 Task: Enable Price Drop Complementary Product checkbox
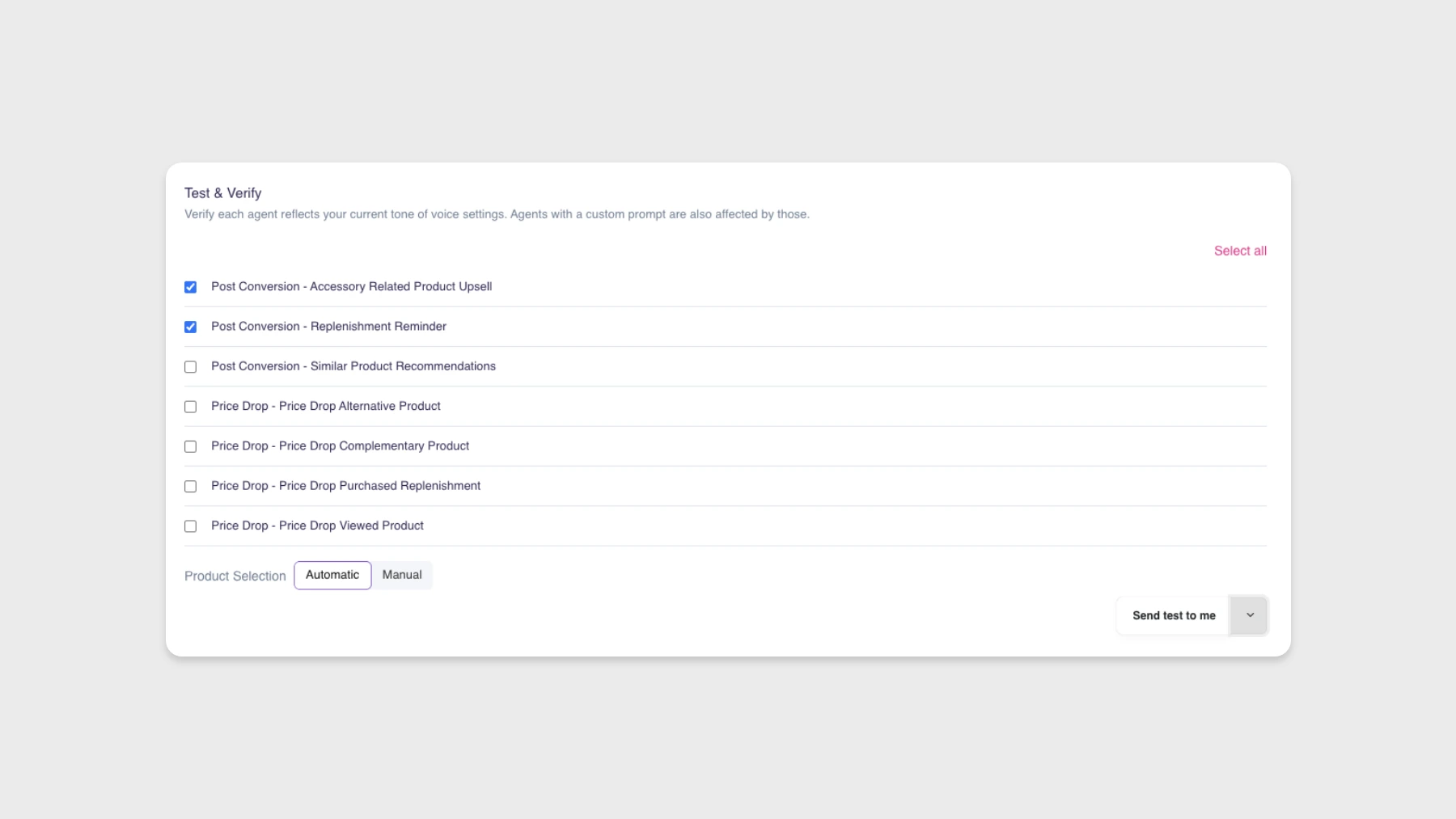click(x=190, y=446)
